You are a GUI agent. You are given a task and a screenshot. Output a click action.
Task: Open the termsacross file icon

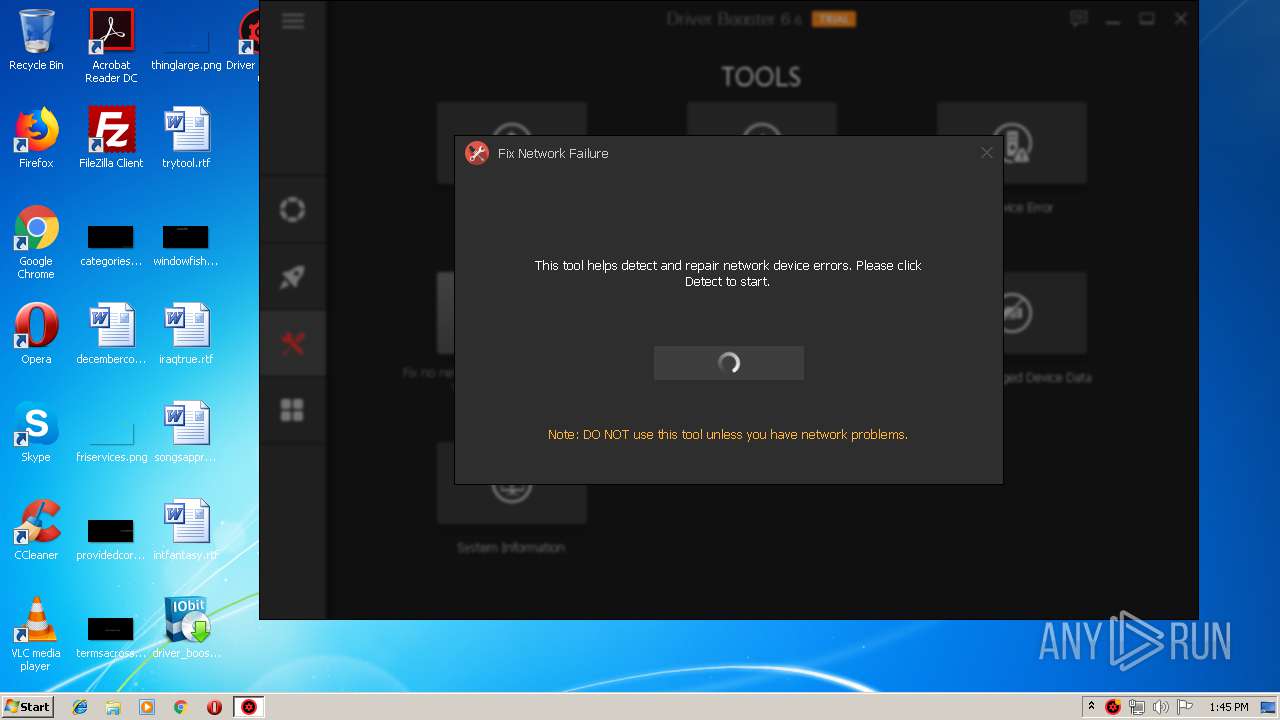pyautogui.click(x=111, y=636)
